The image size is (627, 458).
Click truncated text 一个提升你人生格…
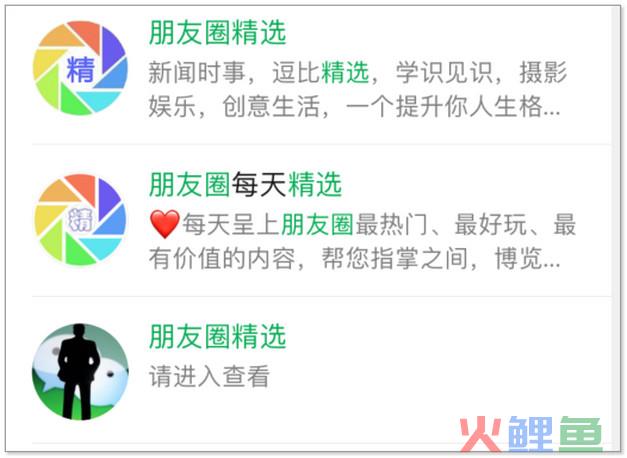click(453, 107)
